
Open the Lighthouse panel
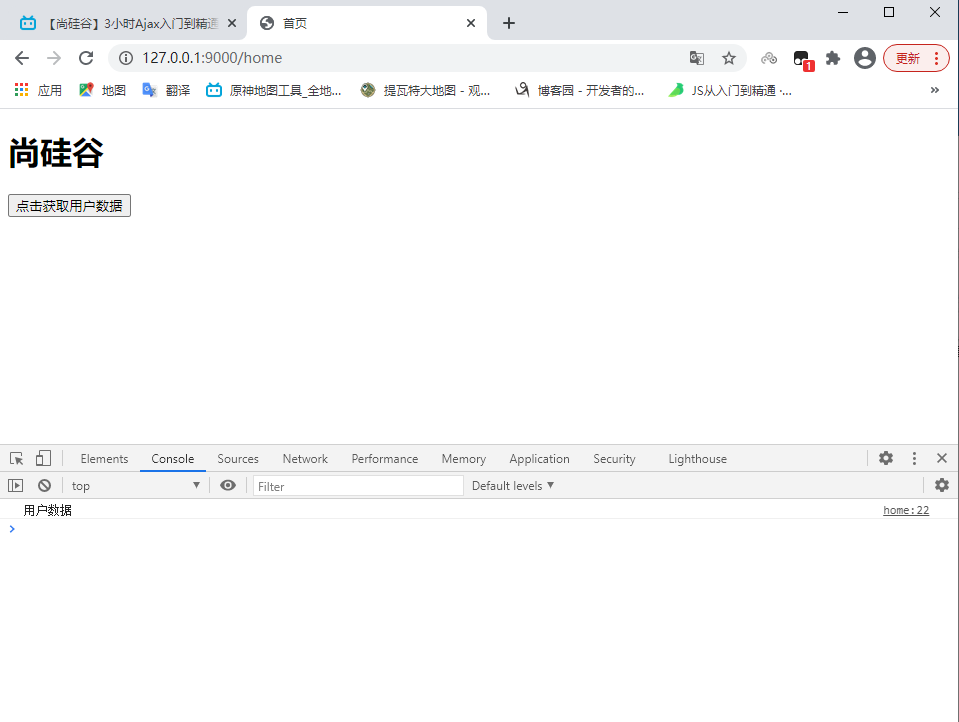point(698,459)
